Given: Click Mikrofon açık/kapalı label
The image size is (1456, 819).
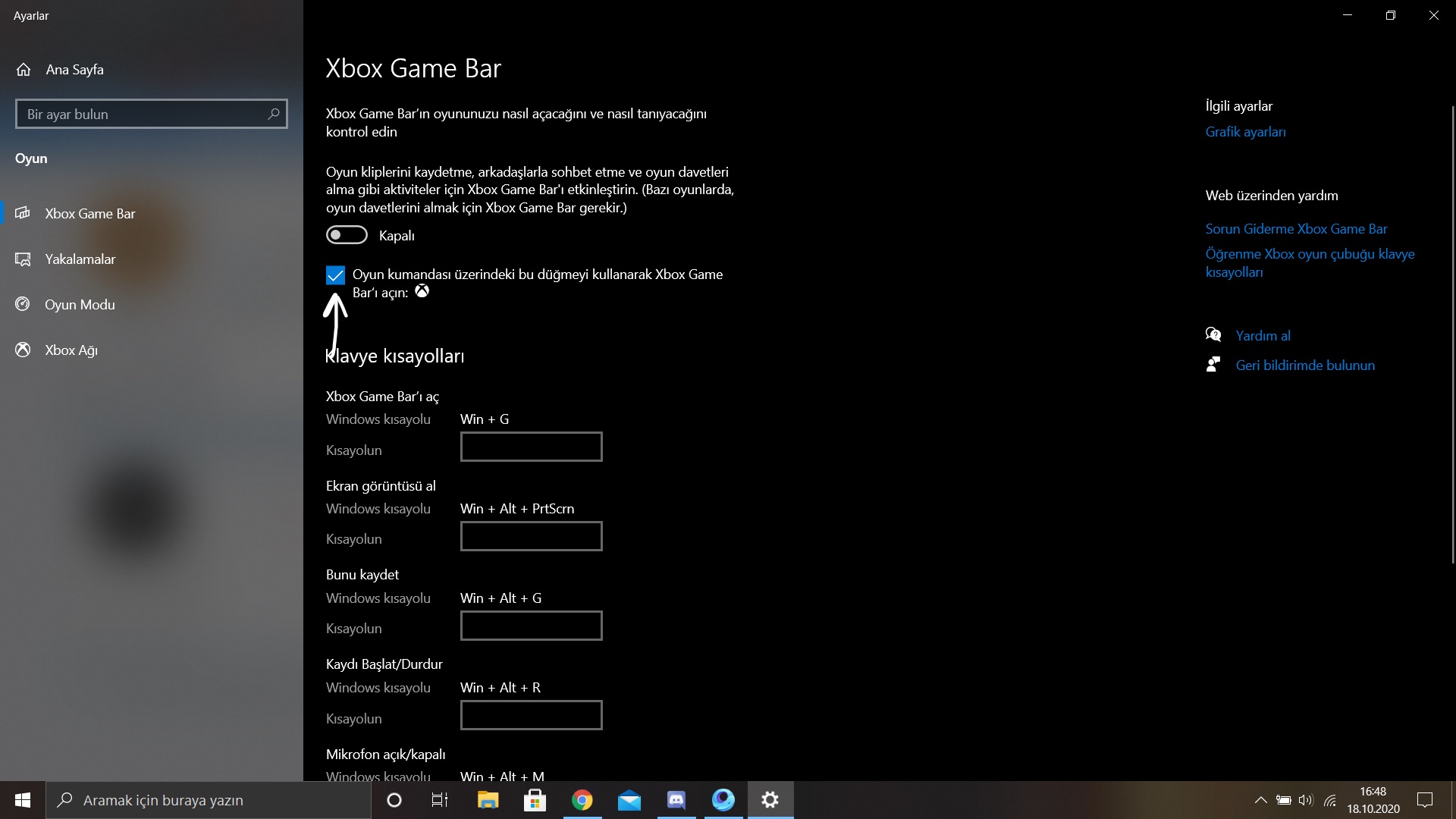Looking at the screenshot, I should (385, 754).
